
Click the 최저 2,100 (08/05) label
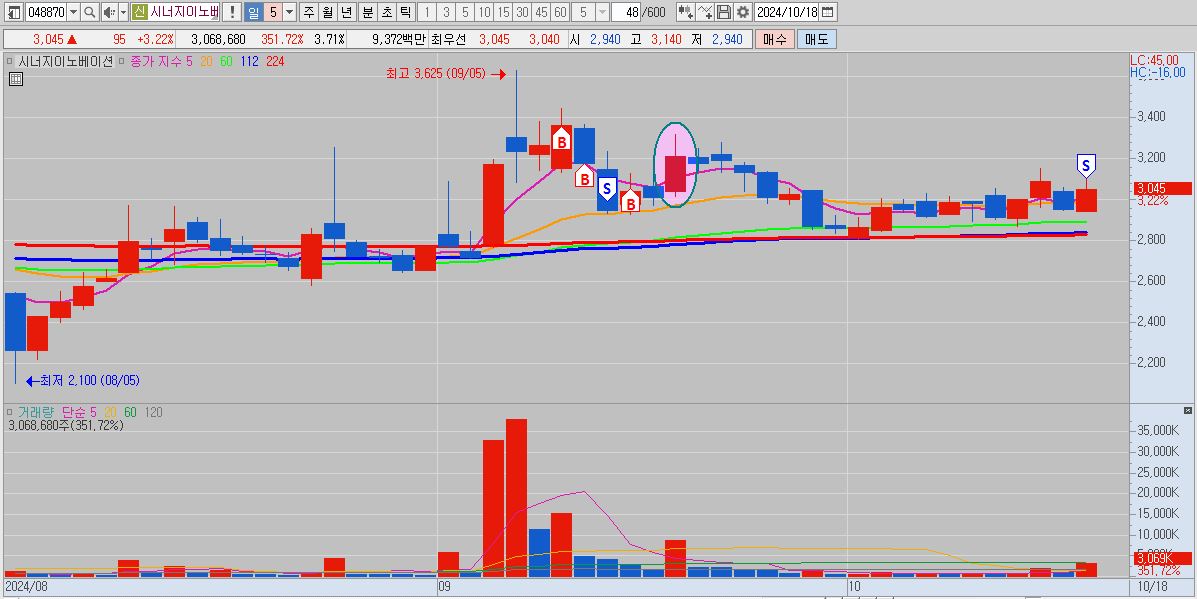90,380
